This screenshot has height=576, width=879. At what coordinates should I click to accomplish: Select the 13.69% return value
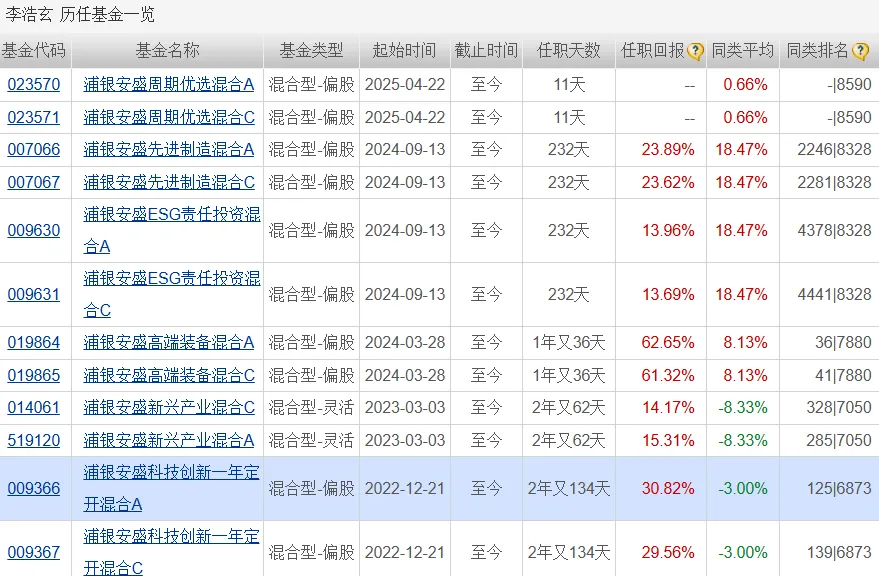tap(668, 294)
